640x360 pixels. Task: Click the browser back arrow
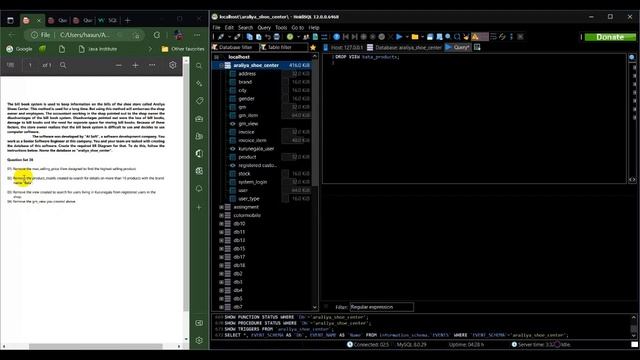11,35
